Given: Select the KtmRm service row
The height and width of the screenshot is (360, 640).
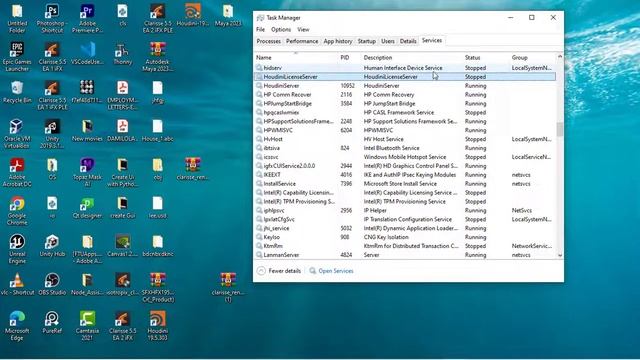Looking at the screenshot, I should tap(404, 246).
